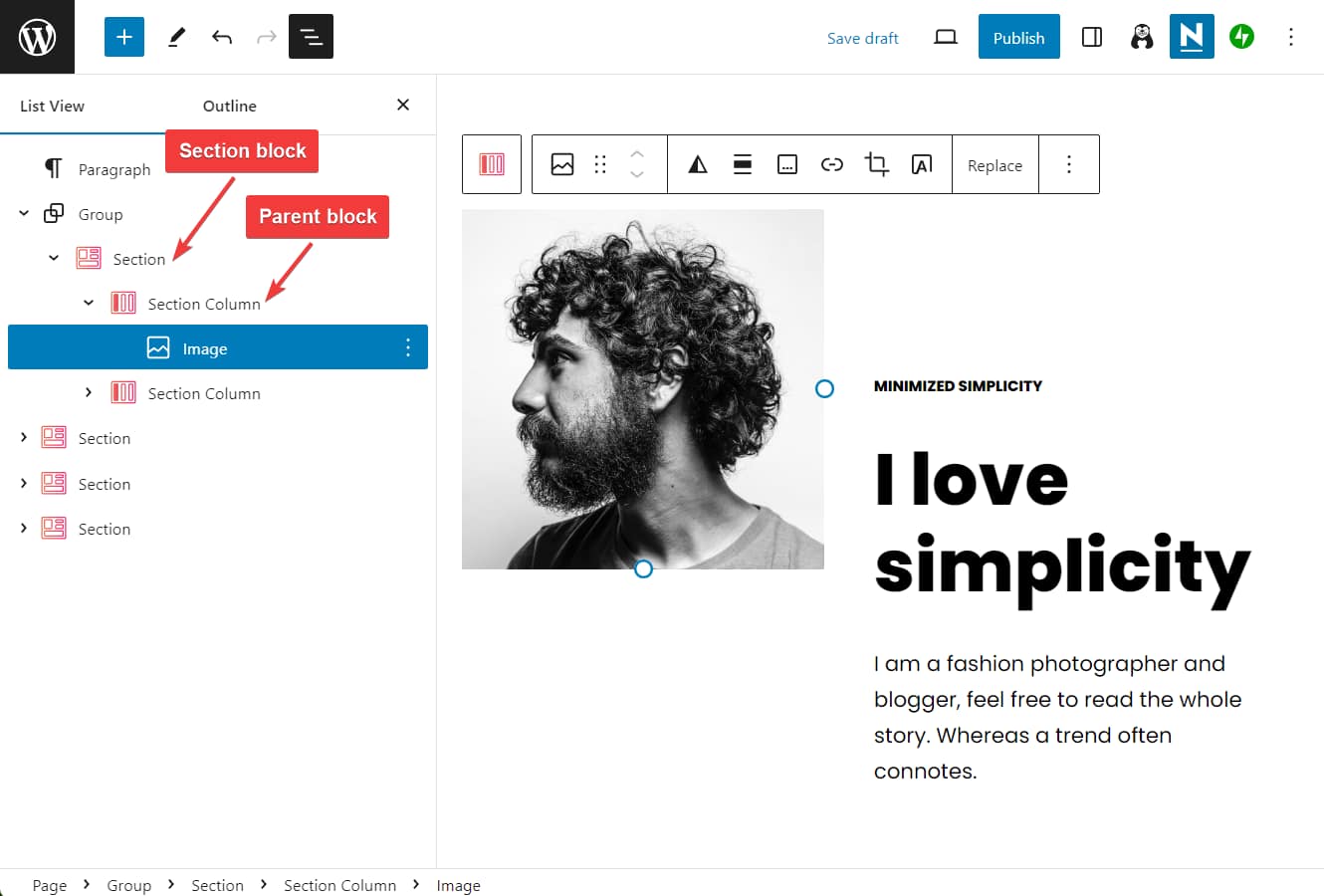Click the Replace image button
Screen dimensions: 1324x896
(x=994, y=165)
